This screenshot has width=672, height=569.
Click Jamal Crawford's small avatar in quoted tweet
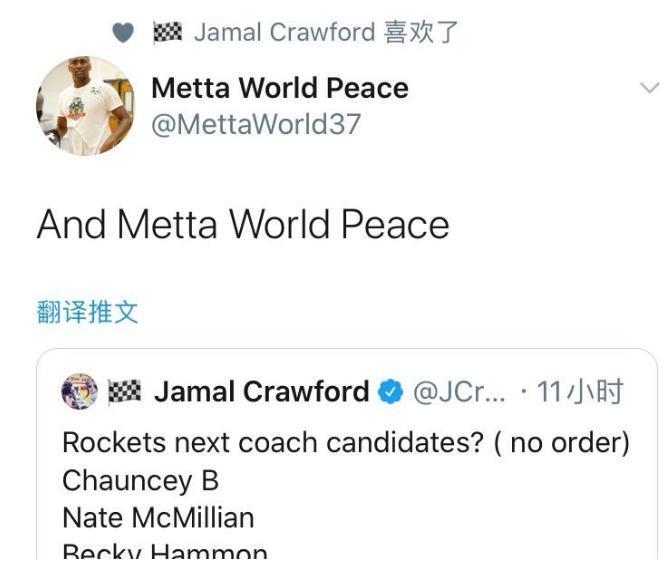pyautogui.click(x=79, y=392)
